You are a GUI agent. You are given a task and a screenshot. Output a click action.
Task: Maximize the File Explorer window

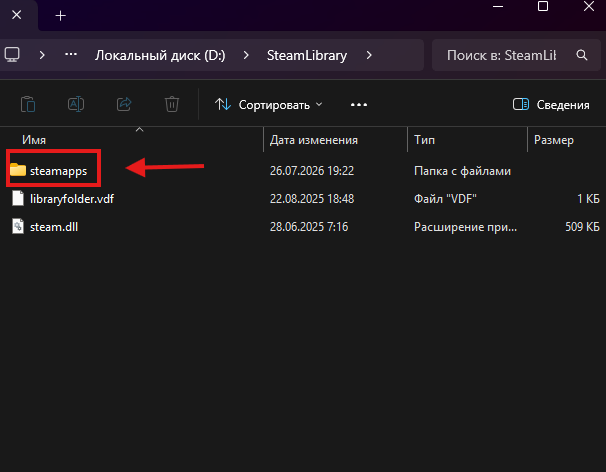(x=543, y=6)
